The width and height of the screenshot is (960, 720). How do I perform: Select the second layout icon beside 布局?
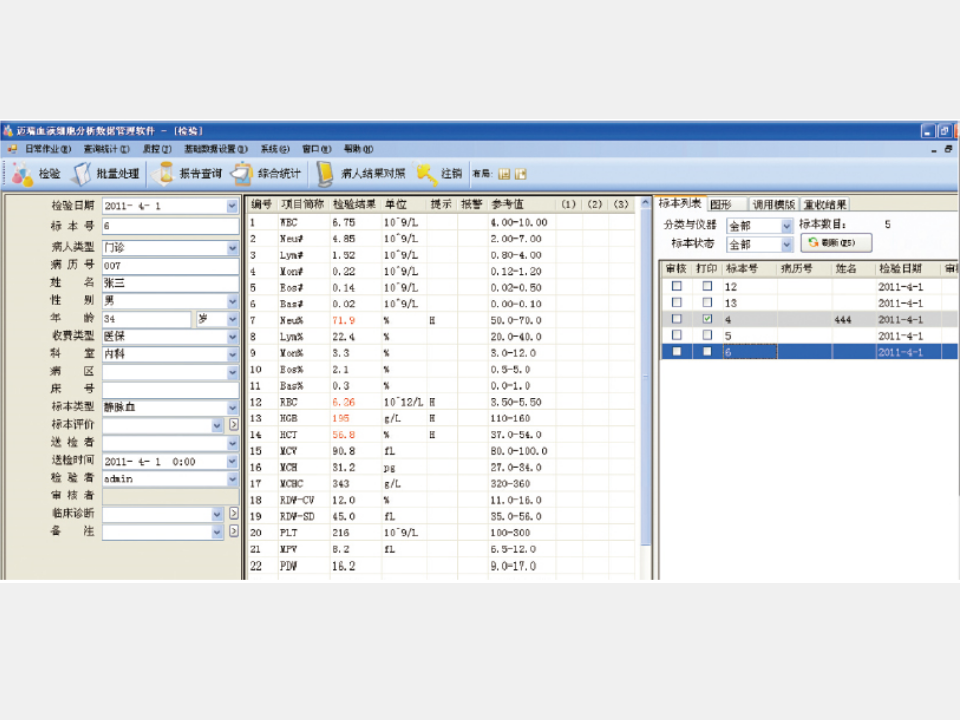pos(521,174)
